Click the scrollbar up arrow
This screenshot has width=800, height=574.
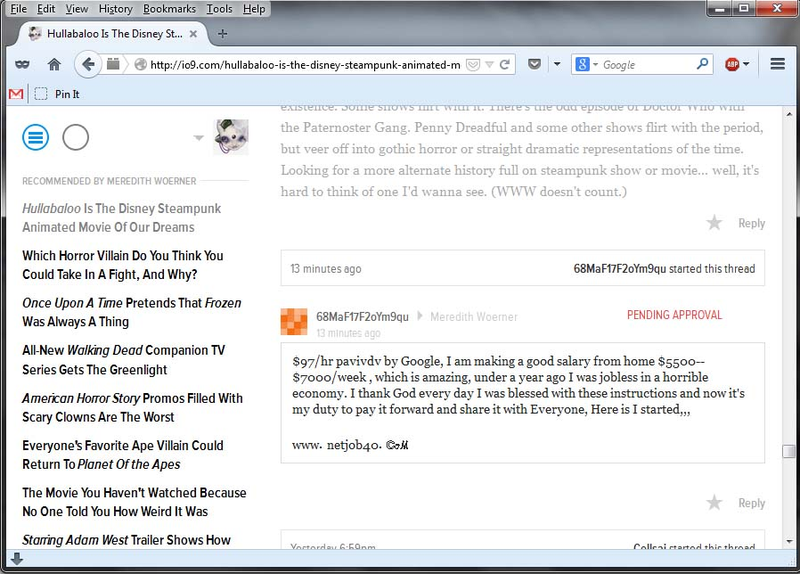[x=789, y=114]
